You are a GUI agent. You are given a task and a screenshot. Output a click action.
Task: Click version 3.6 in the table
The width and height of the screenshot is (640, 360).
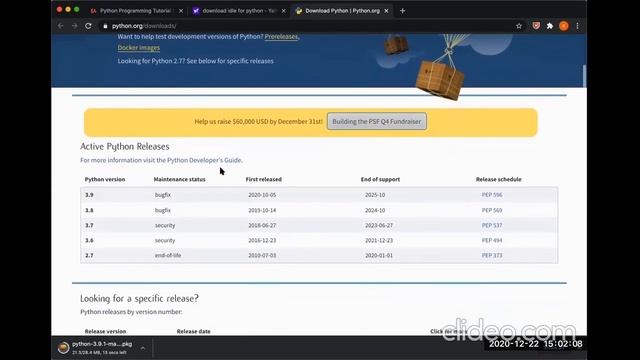tap(89, 240)
